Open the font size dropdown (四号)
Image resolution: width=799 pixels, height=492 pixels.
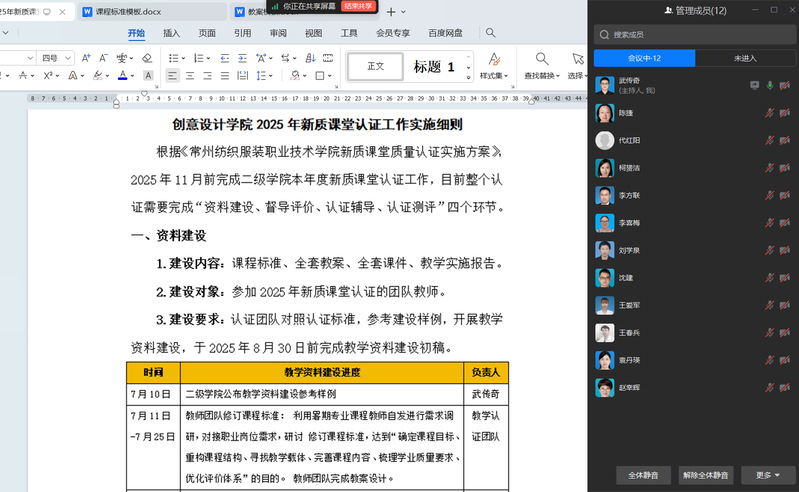tap(55, 58)
